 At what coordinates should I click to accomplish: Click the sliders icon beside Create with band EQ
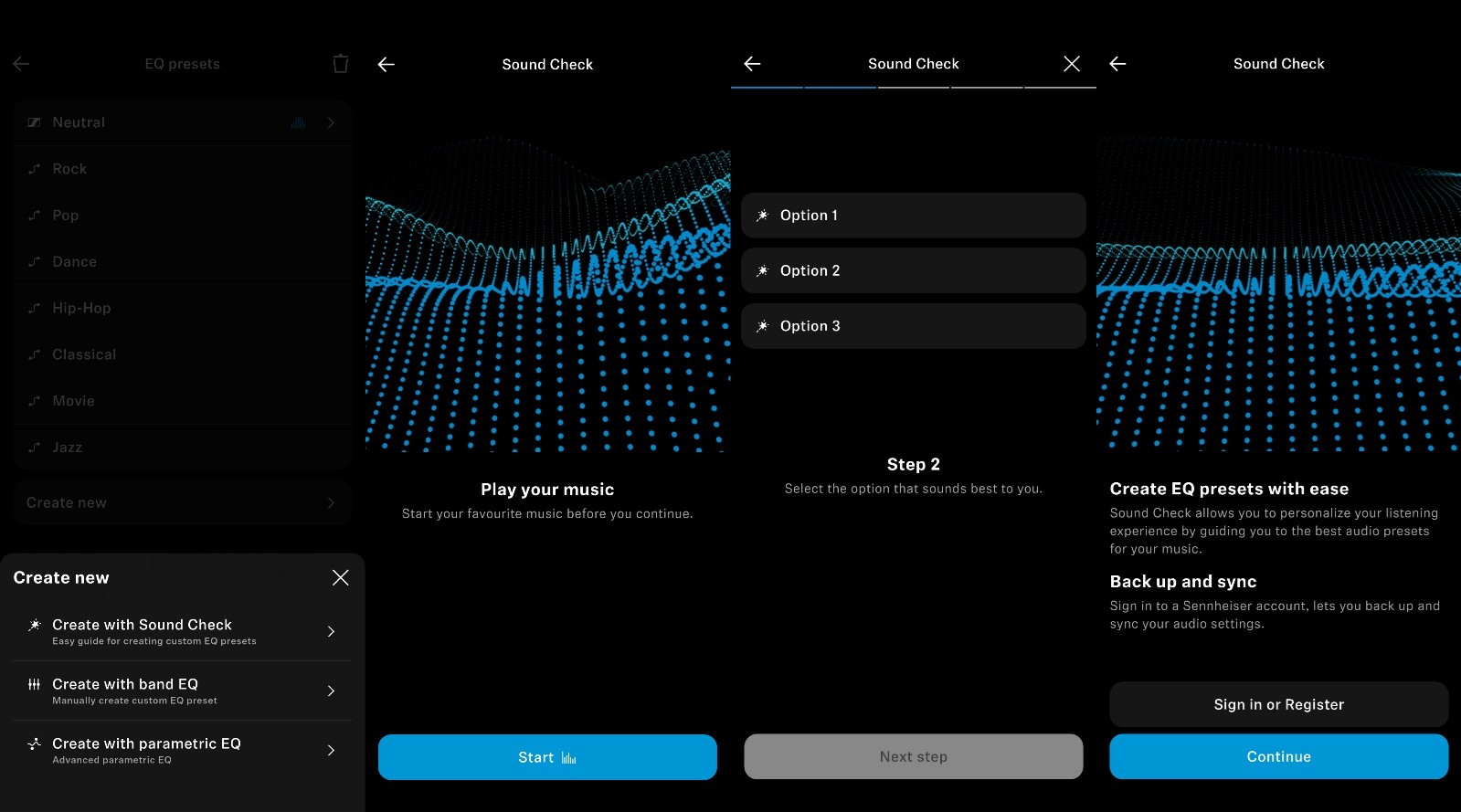(x=35, y=685)
